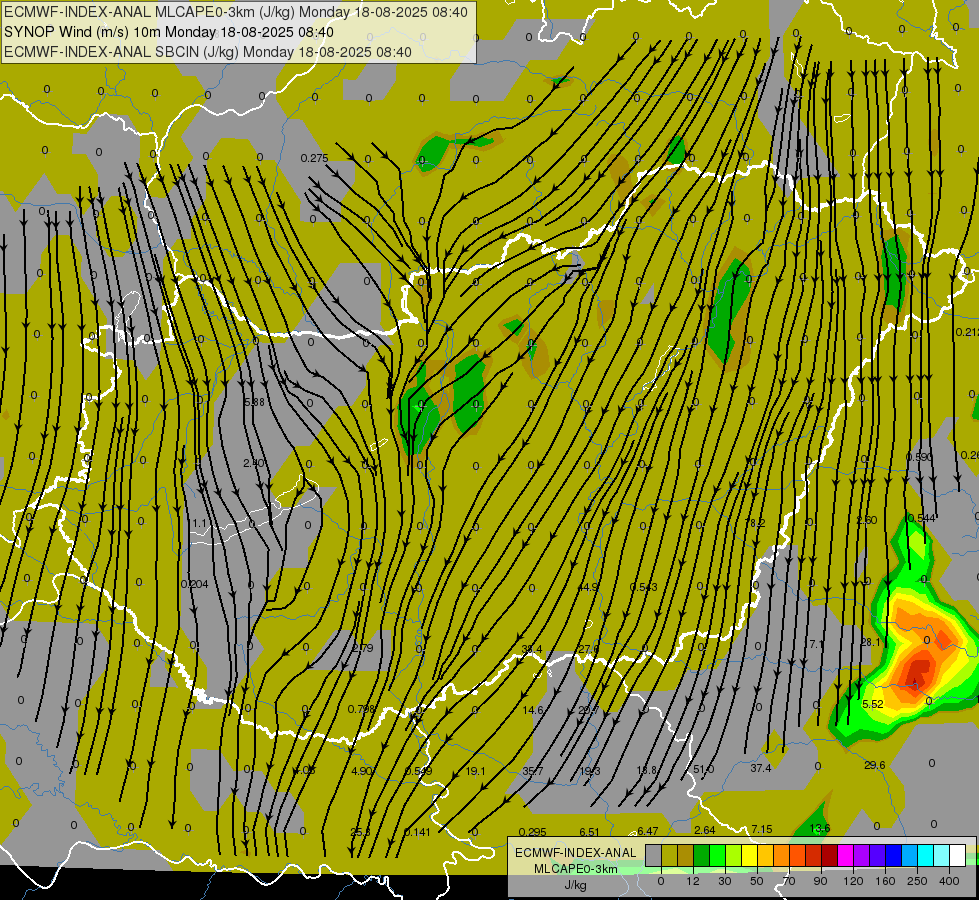Click legend tick label '160'
Image resolution: width=979 pixels, height=900 pixels.
885,881
